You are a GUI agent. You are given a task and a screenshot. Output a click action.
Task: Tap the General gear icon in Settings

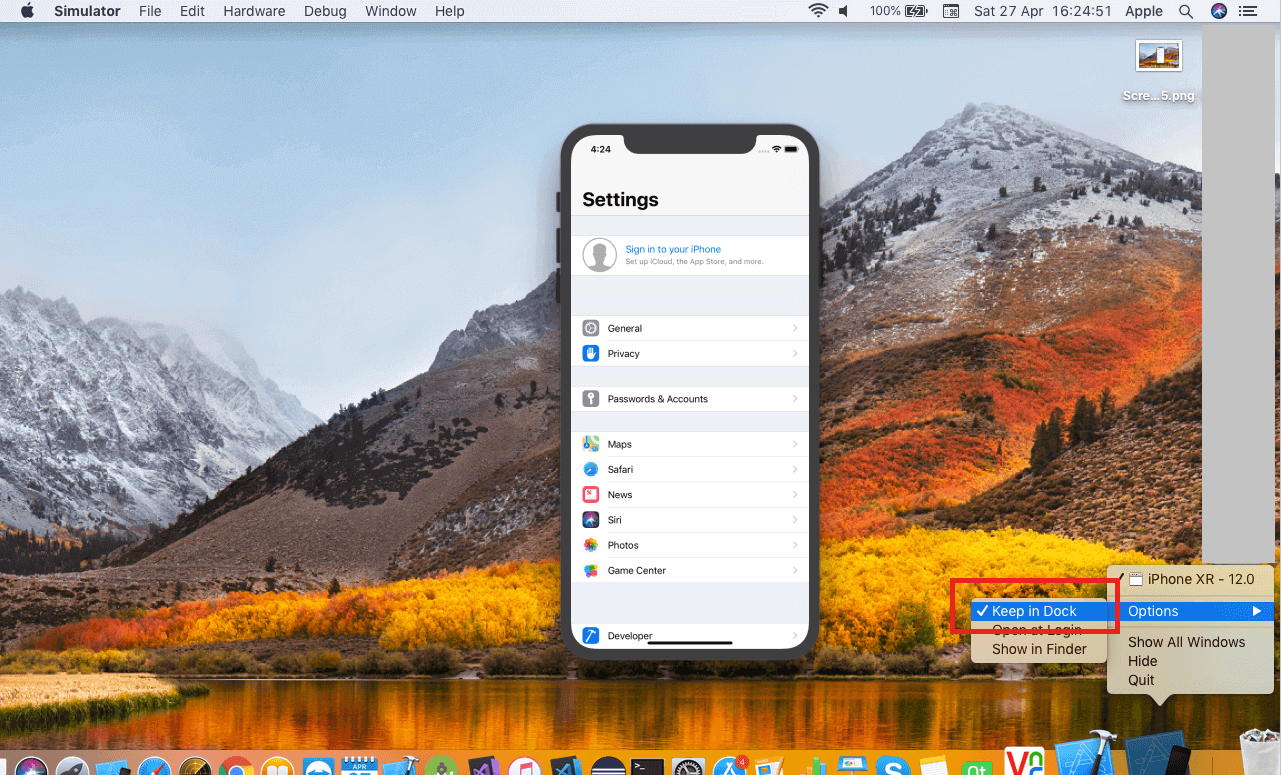(591, 328)
